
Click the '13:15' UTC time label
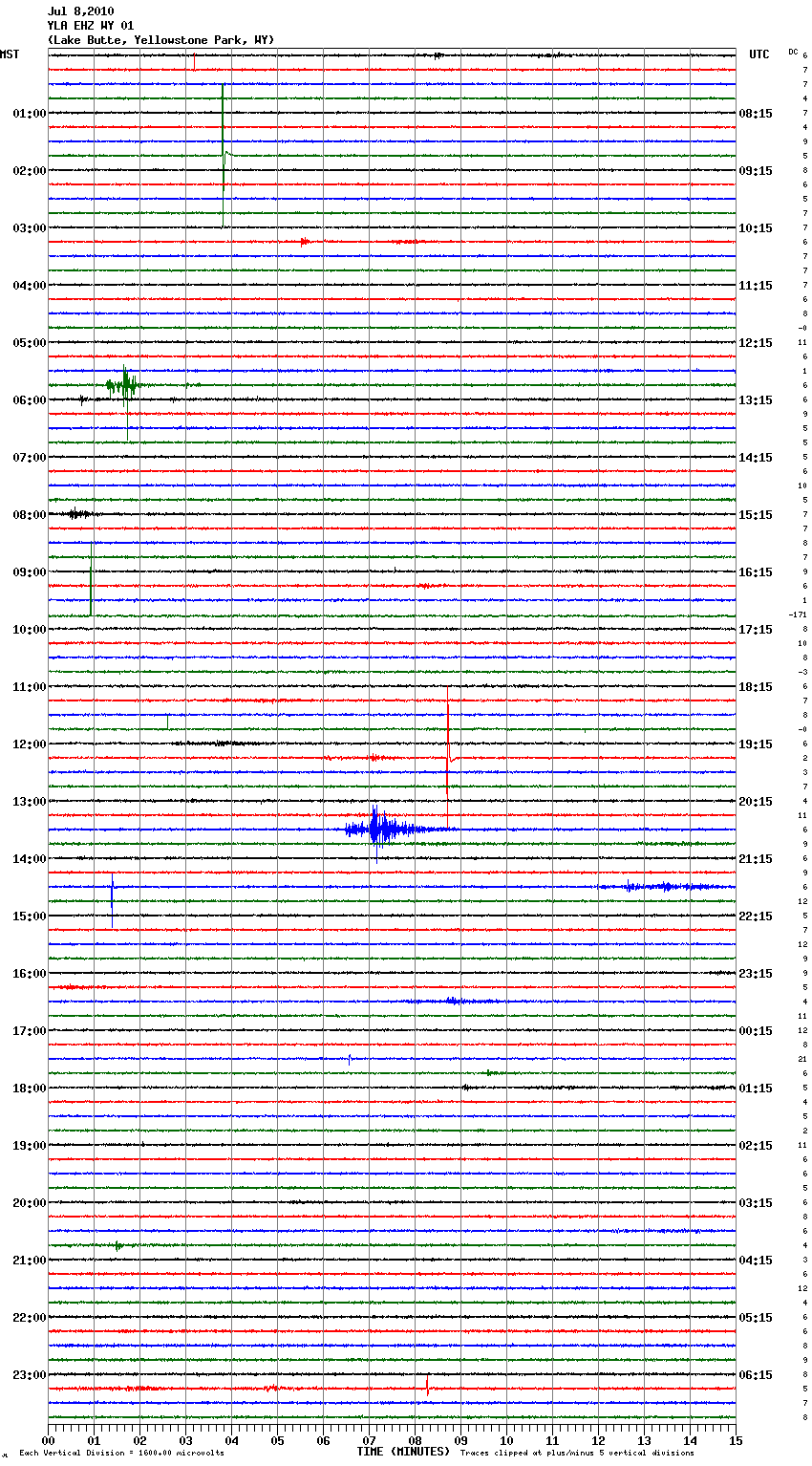756,400
